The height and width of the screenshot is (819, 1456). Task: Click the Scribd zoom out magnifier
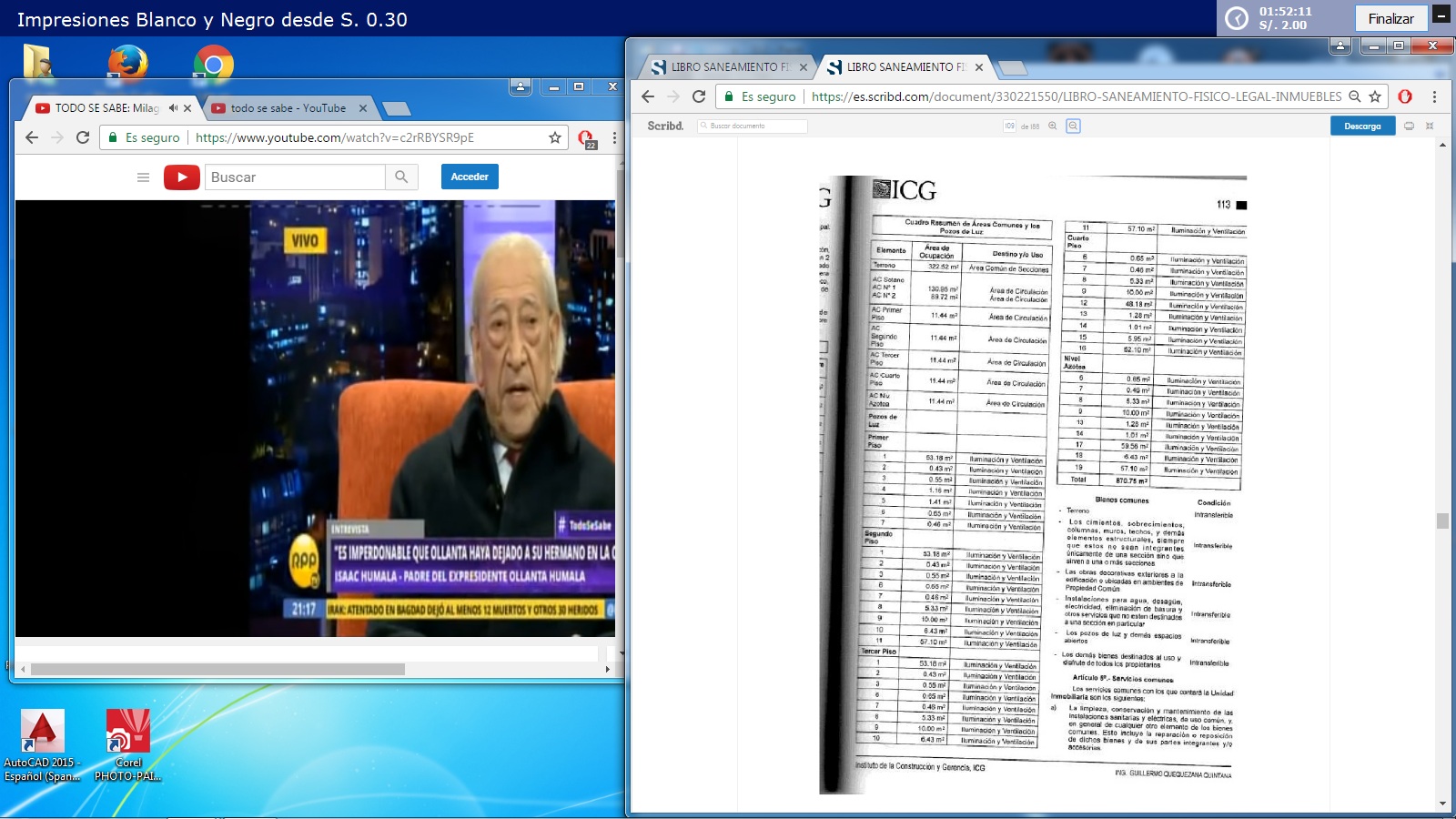tap(1053, 126)
